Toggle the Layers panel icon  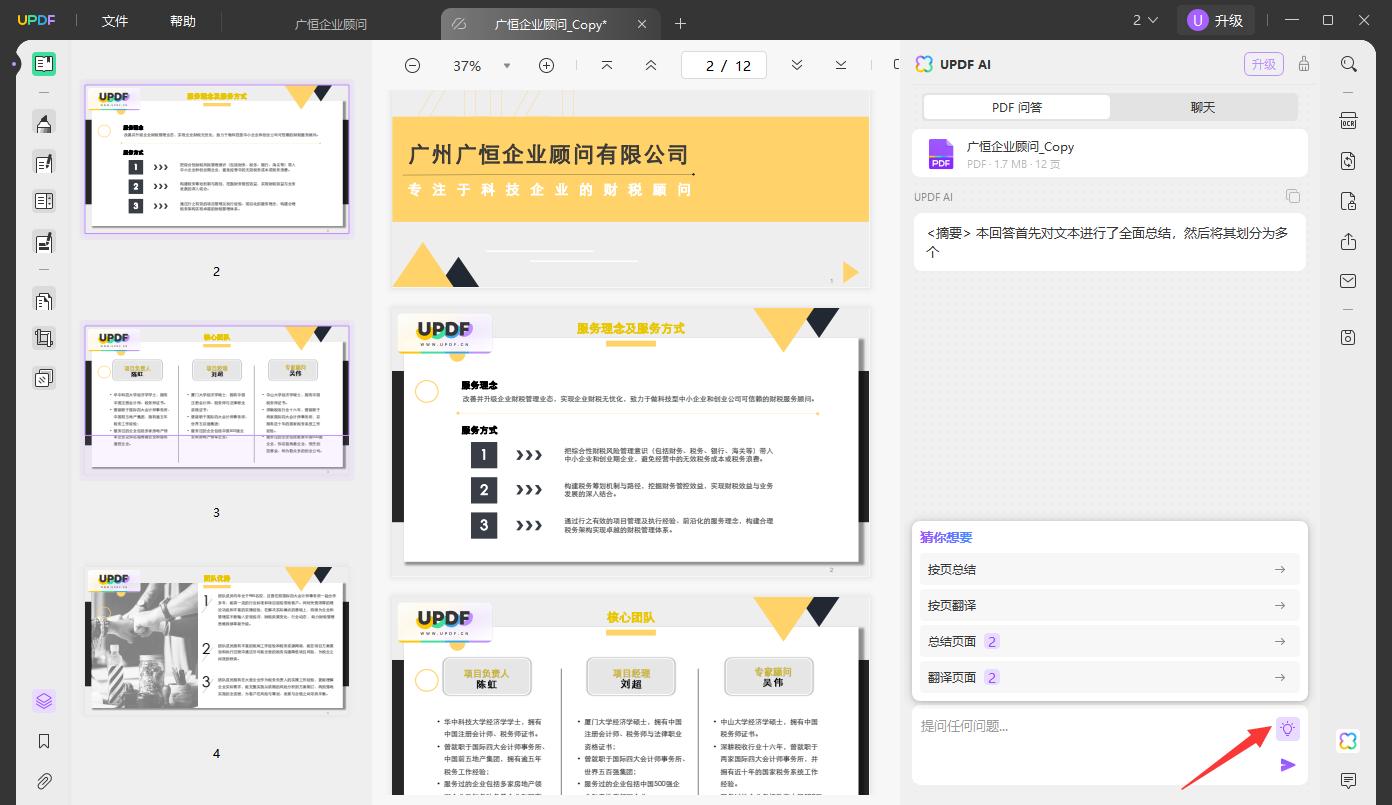pos(43,701)
